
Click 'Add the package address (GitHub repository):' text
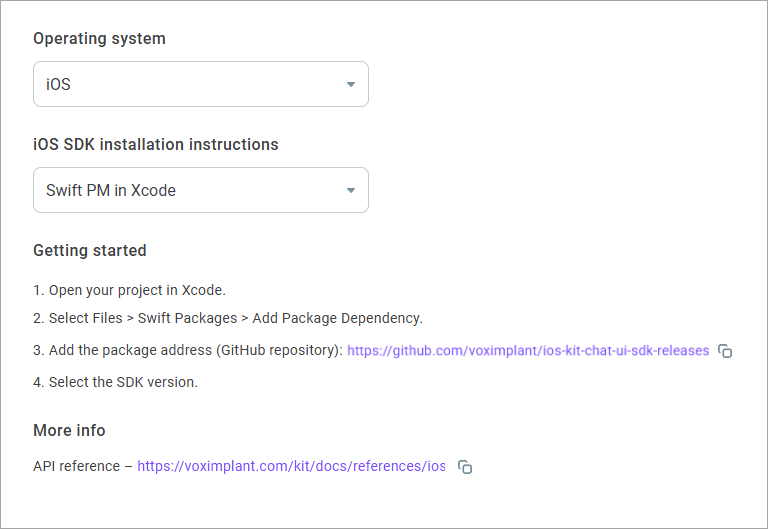(196, 350)
